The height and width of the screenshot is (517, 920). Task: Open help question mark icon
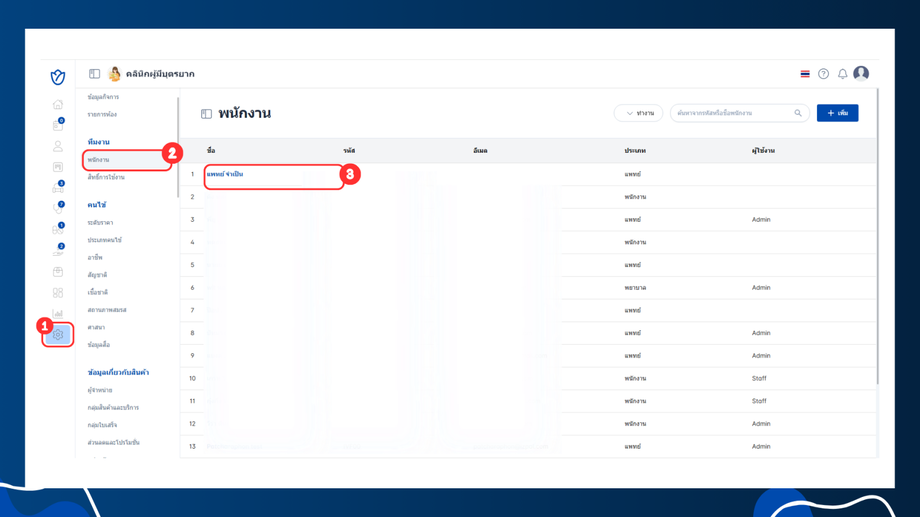(824, 74)
